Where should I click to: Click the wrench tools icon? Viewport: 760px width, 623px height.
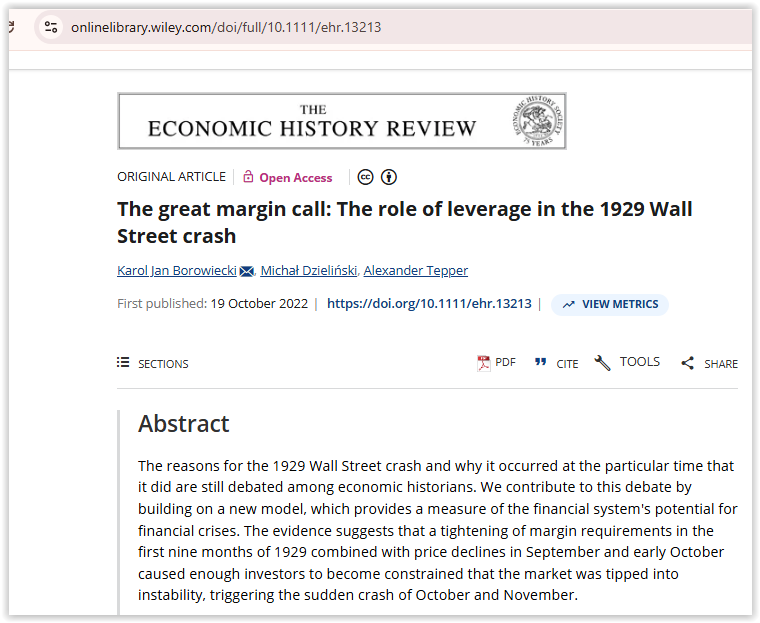click(x=602, y=363)
